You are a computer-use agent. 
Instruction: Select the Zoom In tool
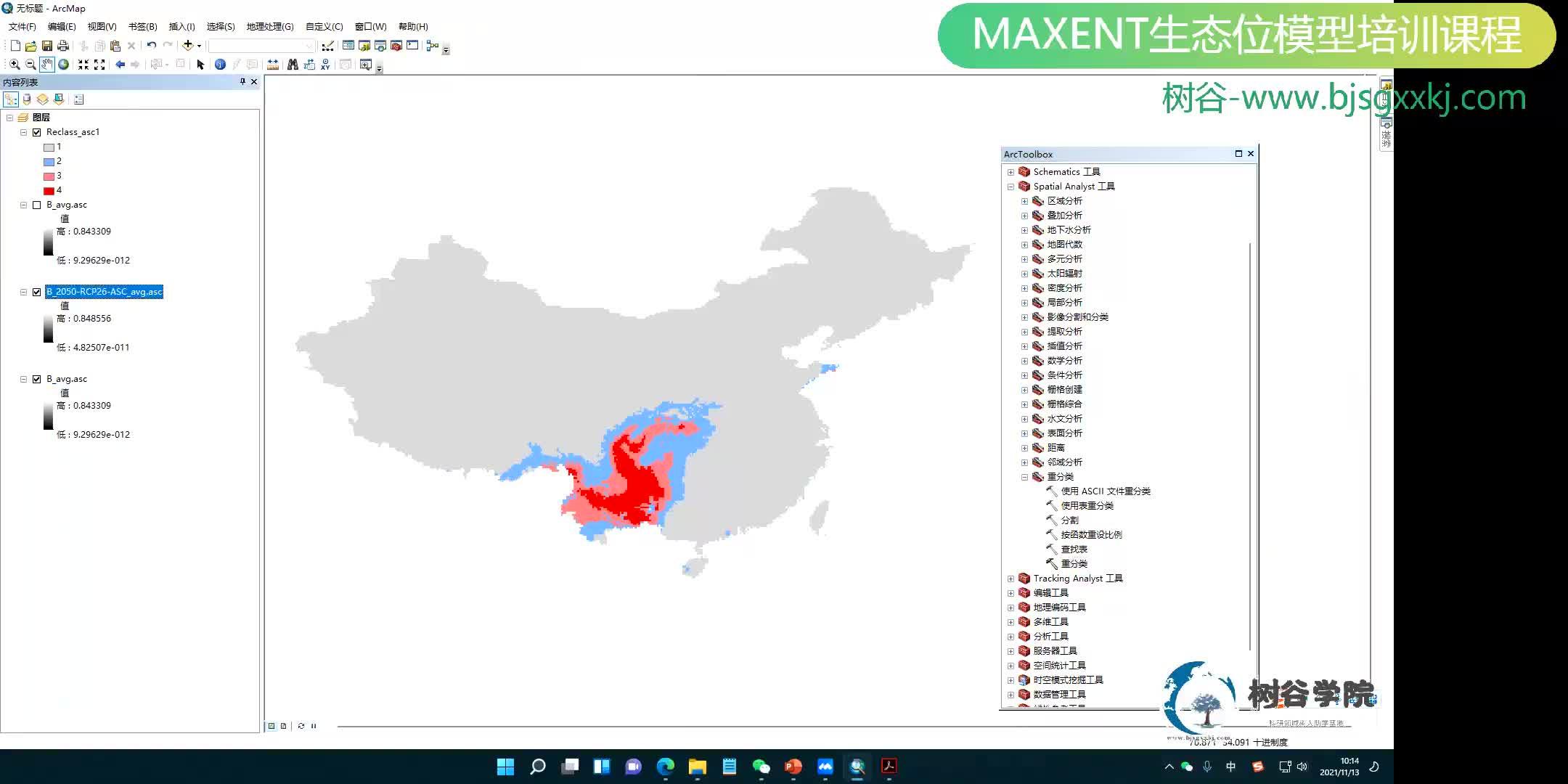pyautogui.click(x=15, y=65)
